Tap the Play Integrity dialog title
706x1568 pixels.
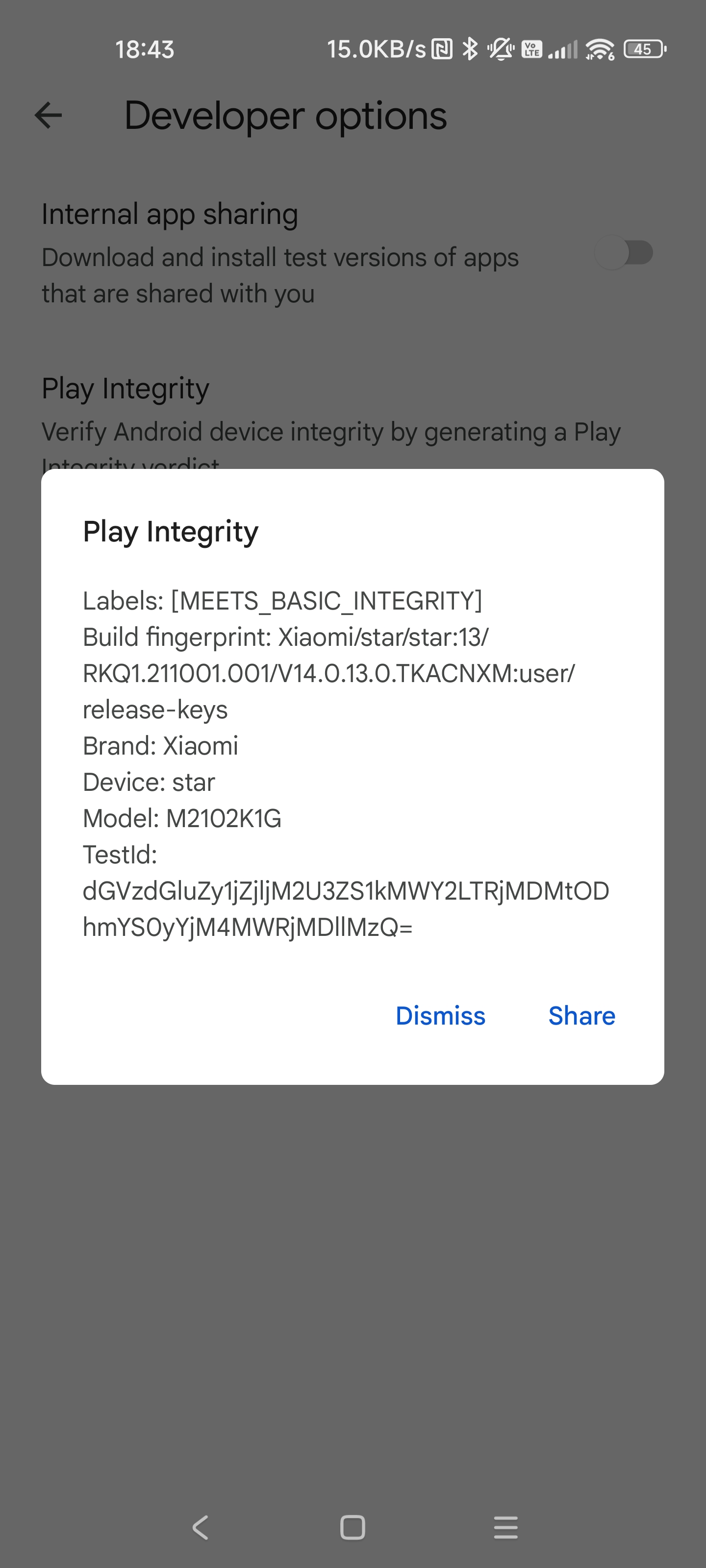[x=171, y=532]
